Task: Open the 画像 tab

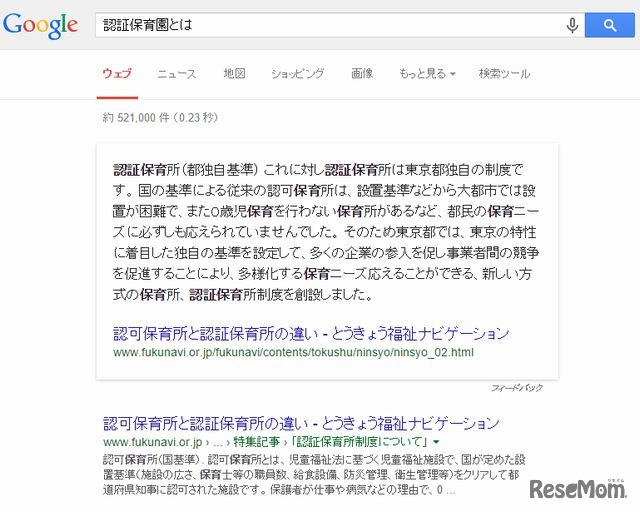Action: (x=362, y=73)
